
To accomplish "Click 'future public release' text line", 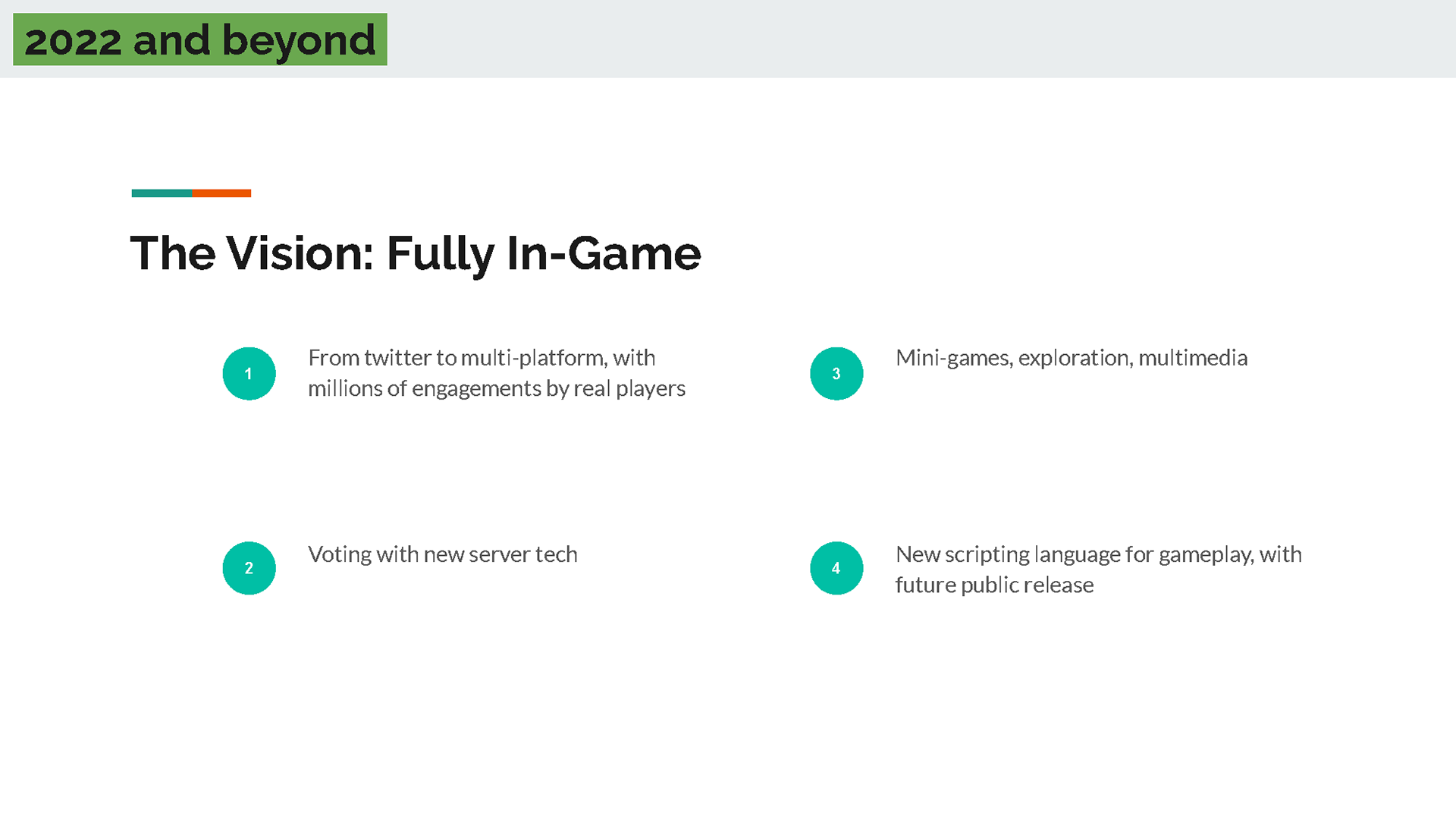I will click(994, 585).
